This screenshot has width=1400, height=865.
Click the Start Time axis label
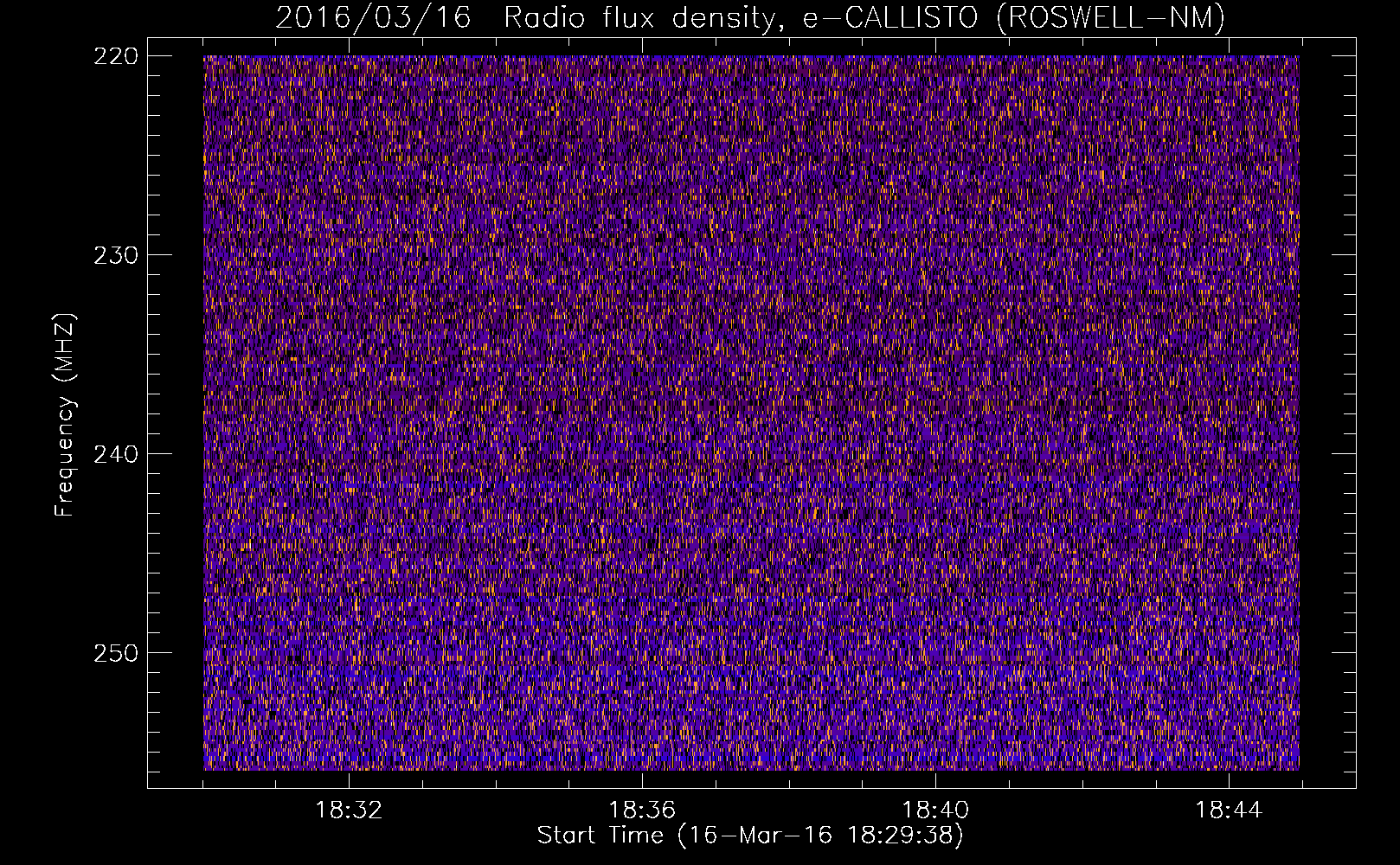pos(750,836)
